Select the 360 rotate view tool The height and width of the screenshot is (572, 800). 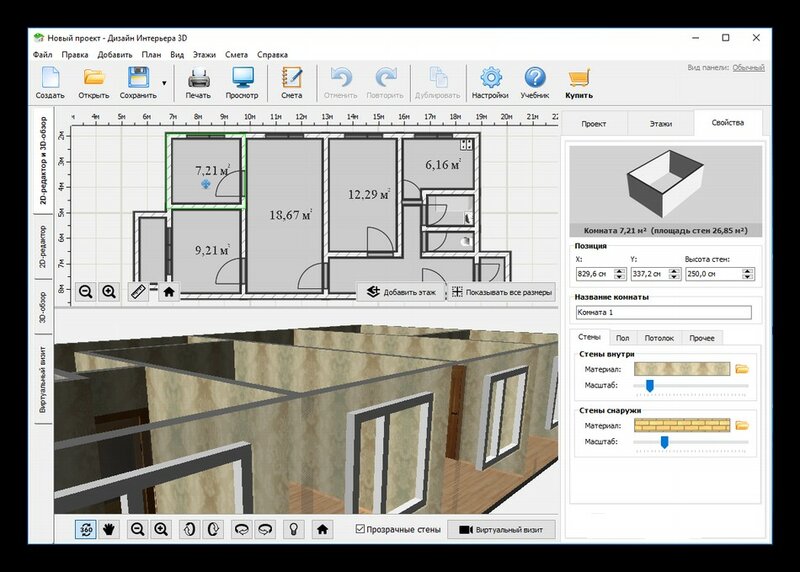pos(86,529)
